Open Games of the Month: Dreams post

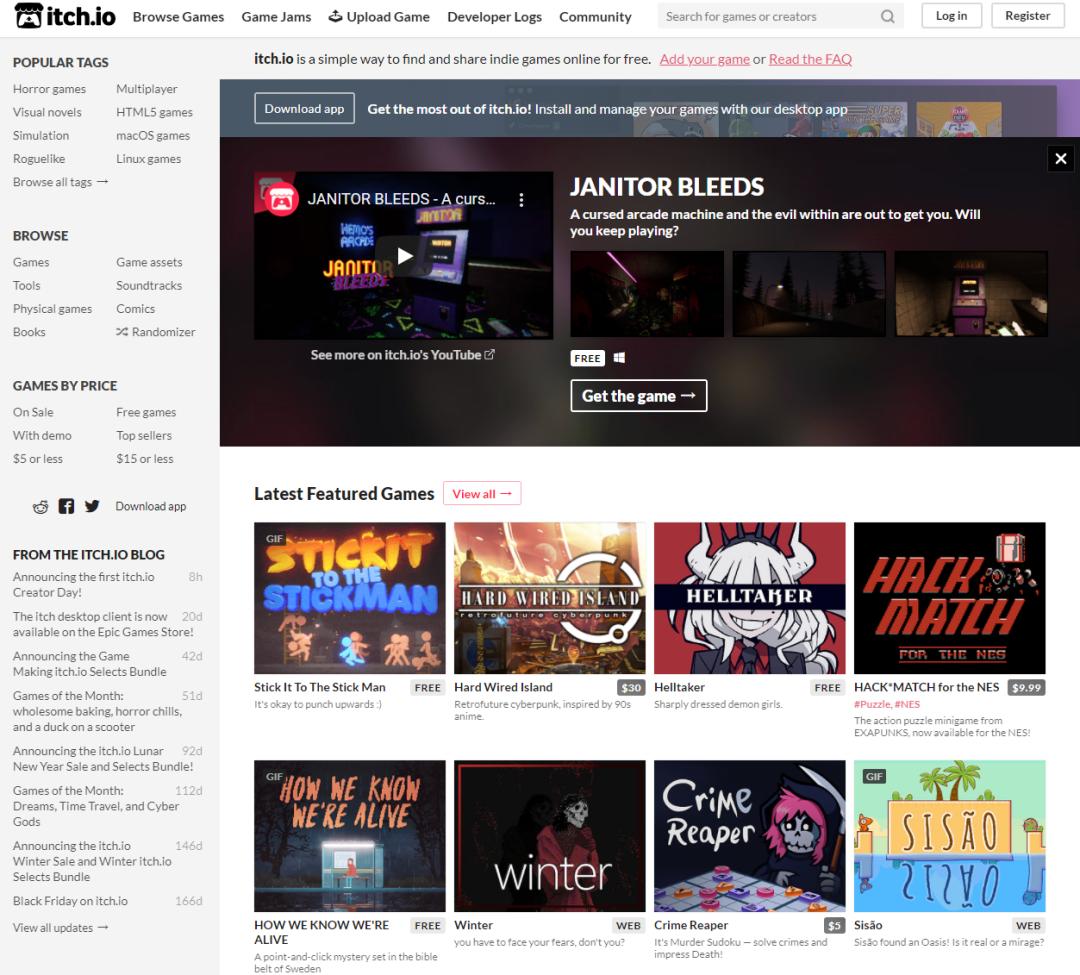pos(96,806)
